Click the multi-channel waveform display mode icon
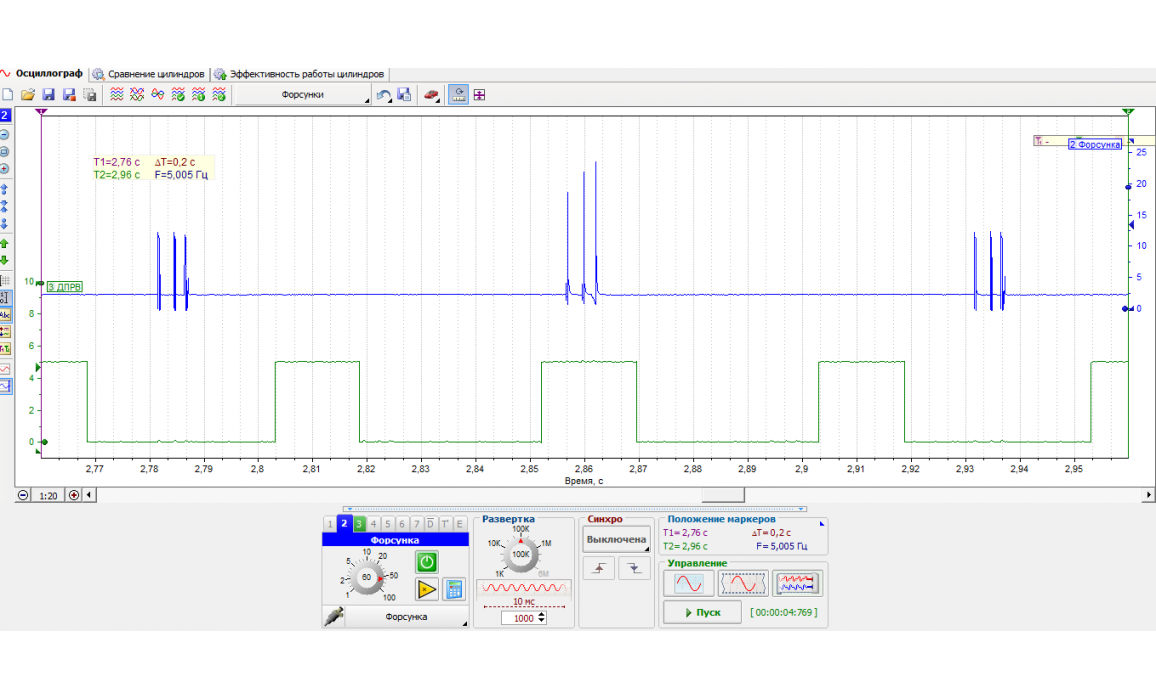The width and height of the screenshot is (1156, 700). pos(797,583)
